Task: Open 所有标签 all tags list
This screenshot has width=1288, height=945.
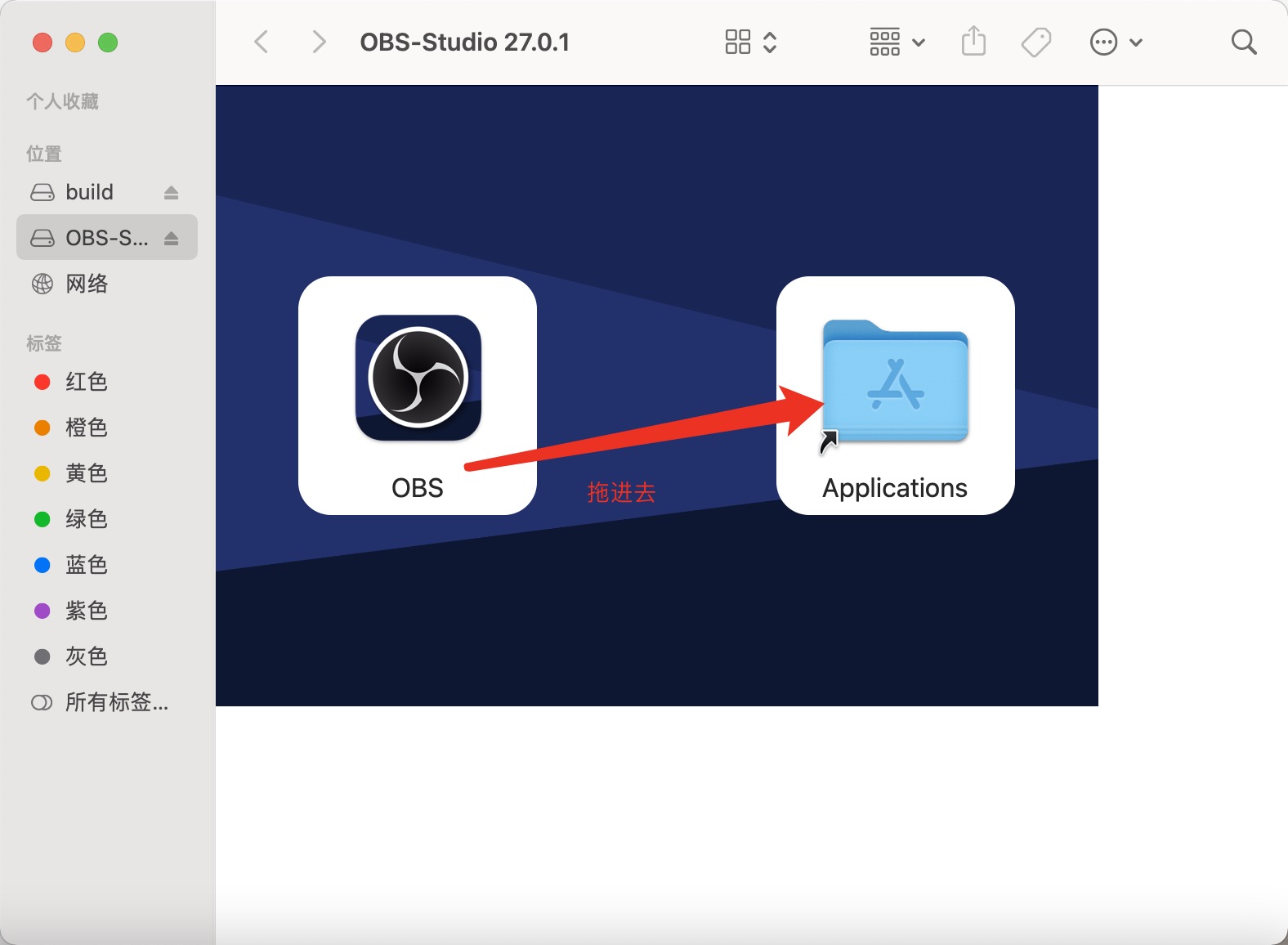Action: coord(116,702)
